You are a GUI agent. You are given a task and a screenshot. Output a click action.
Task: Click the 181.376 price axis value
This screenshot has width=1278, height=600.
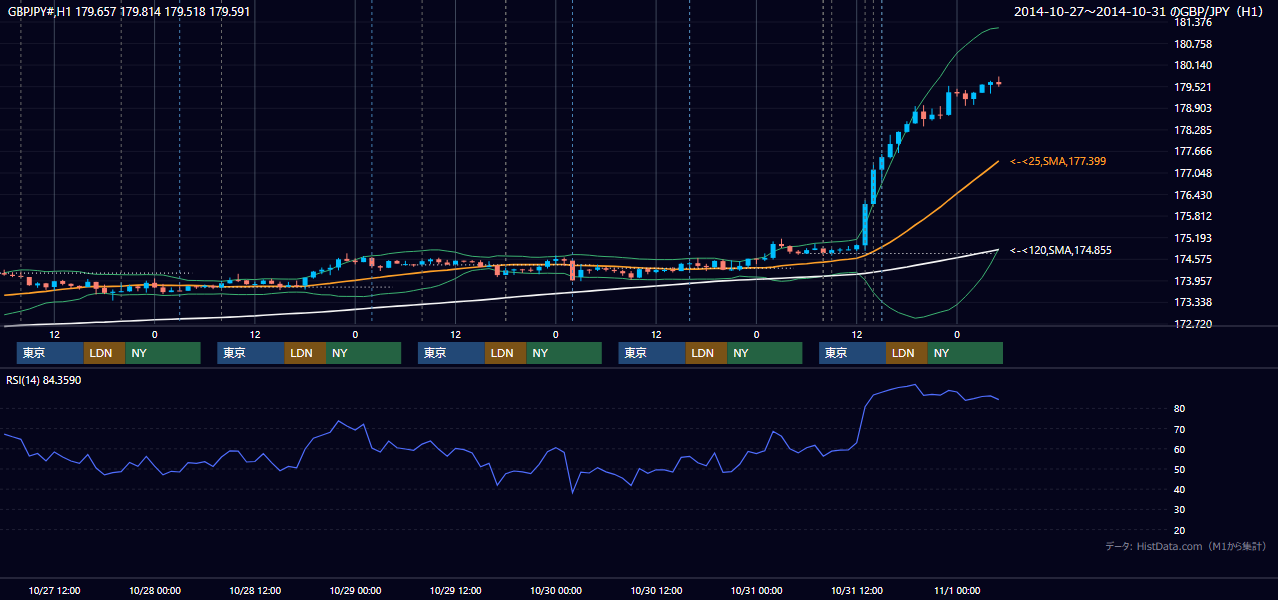tap(1192, 23)
